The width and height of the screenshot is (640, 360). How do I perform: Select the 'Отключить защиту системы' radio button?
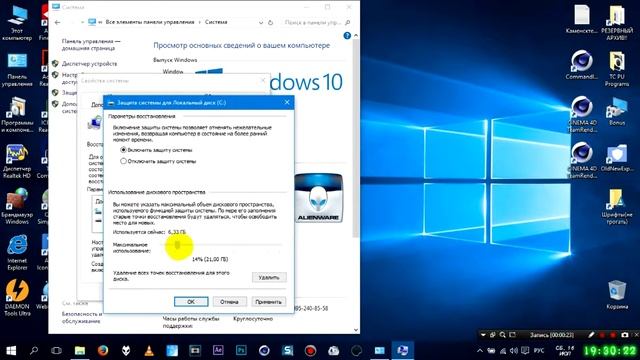pos(123,161)
